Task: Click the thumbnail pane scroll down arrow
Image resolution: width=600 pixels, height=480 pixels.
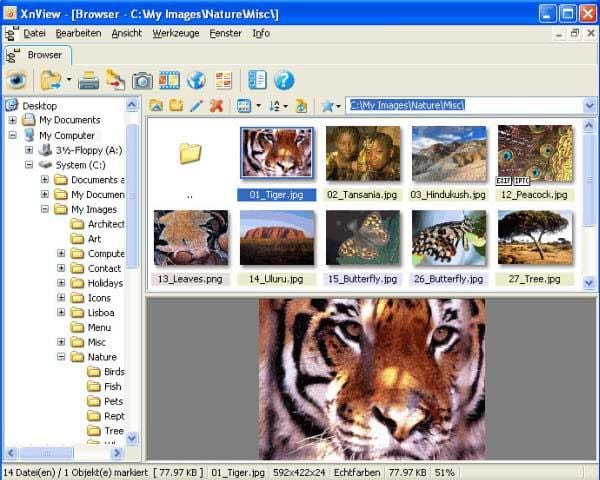Action: coord(589,283)
